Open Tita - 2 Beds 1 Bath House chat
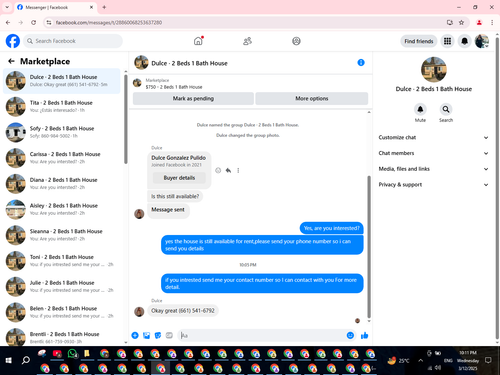Viewport: 500px width, 375px height. tap(62, 106)
